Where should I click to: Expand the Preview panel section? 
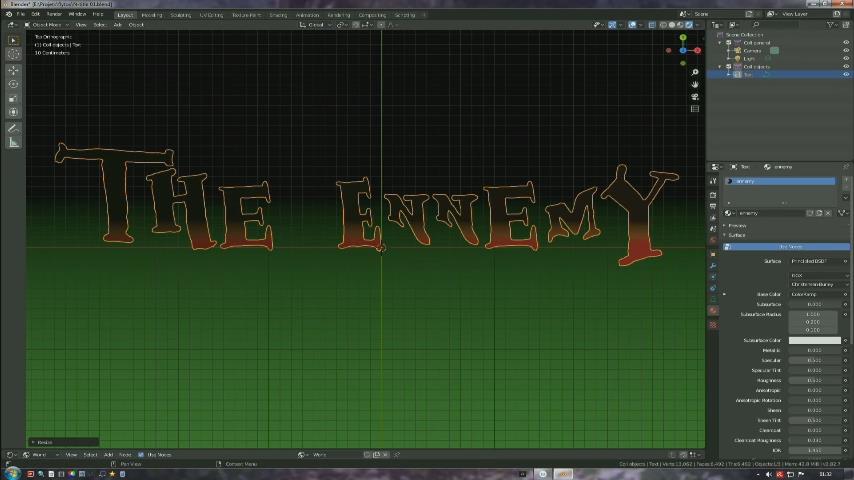pos(737,226)
